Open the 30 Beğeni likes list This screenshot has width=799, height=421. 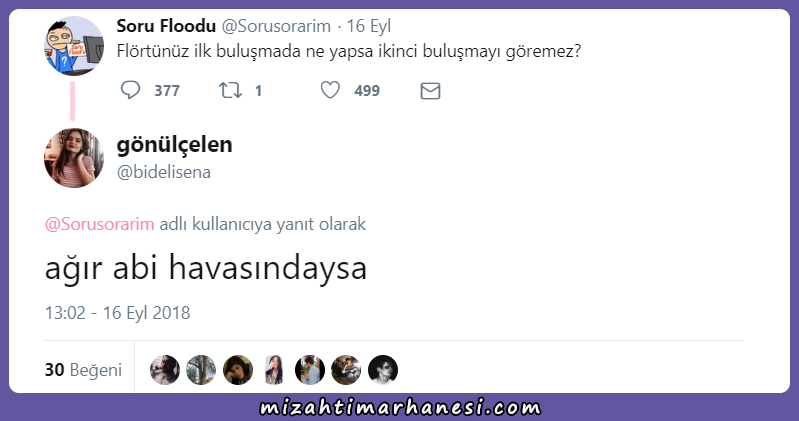[83, 370]
